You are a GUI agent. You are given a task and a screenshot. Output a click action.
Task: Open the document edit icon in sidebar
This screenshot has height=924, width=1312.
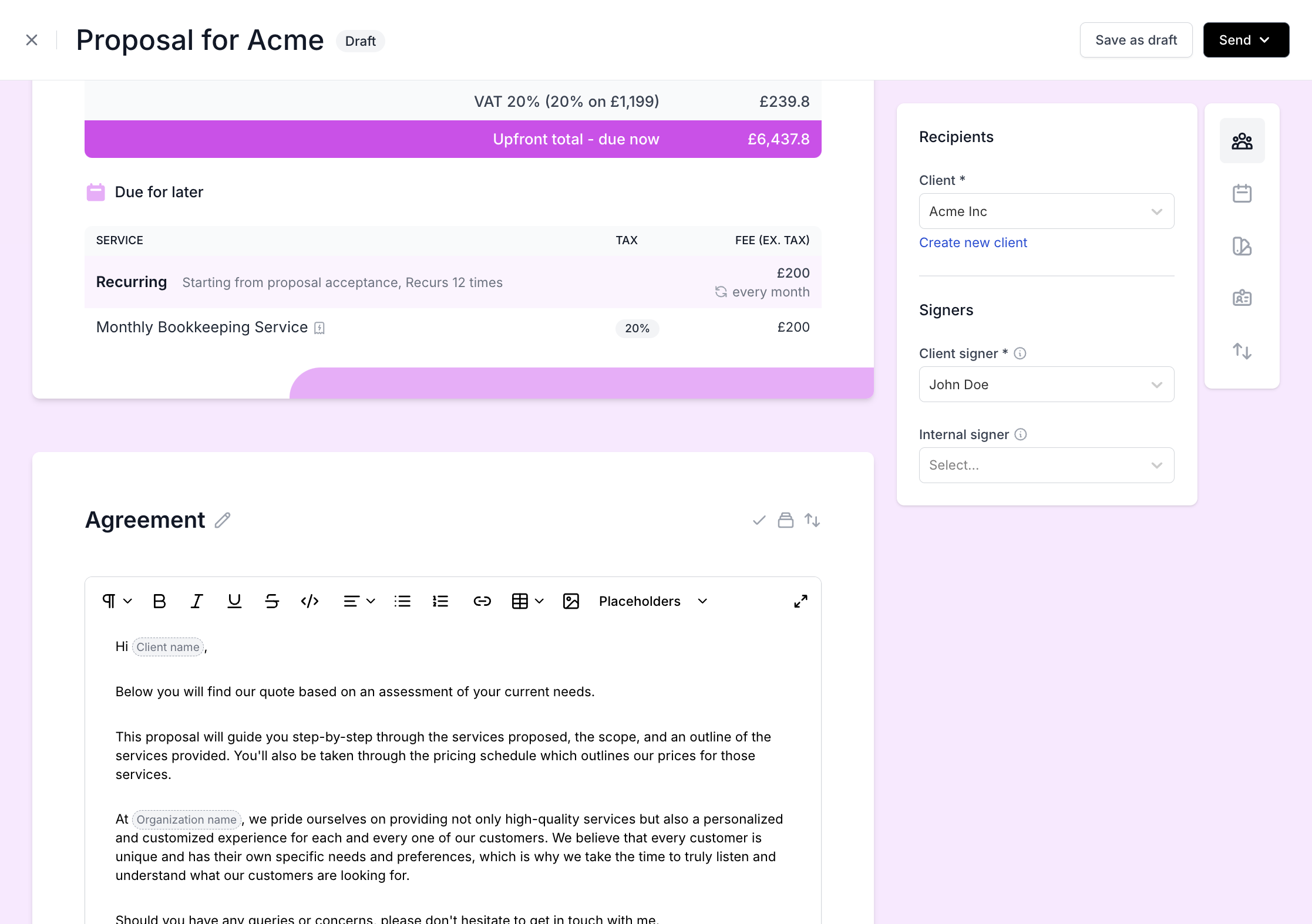tap(1242, 246)
